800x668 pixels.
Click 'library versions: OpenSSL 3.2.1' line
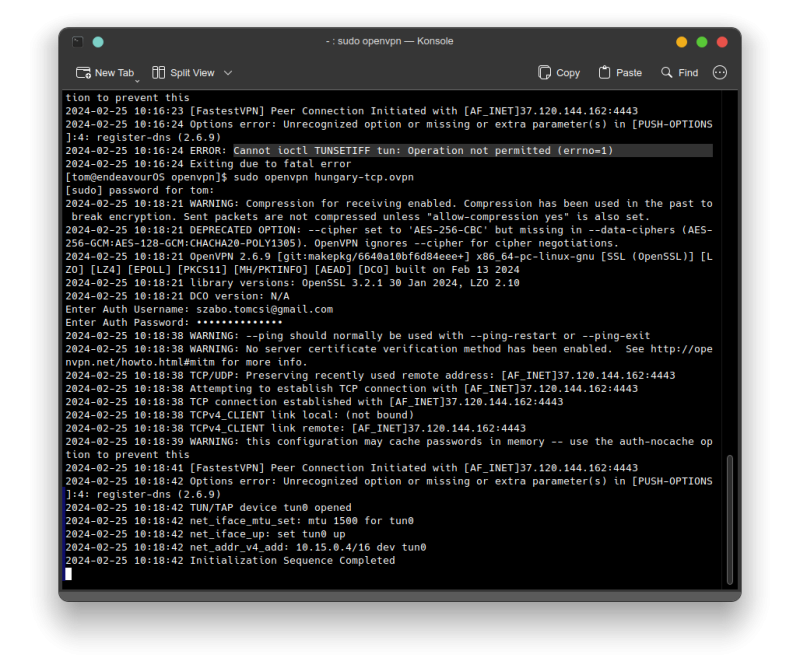[x=292, y=283]
